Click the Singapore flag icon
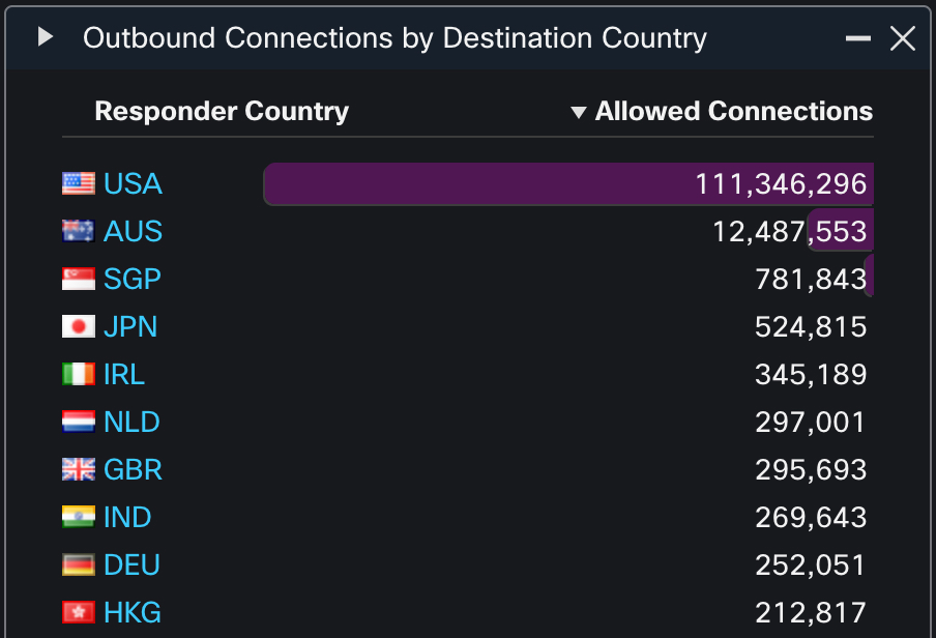The height and width of the screenshot is (638, 936). click(78, 279)
